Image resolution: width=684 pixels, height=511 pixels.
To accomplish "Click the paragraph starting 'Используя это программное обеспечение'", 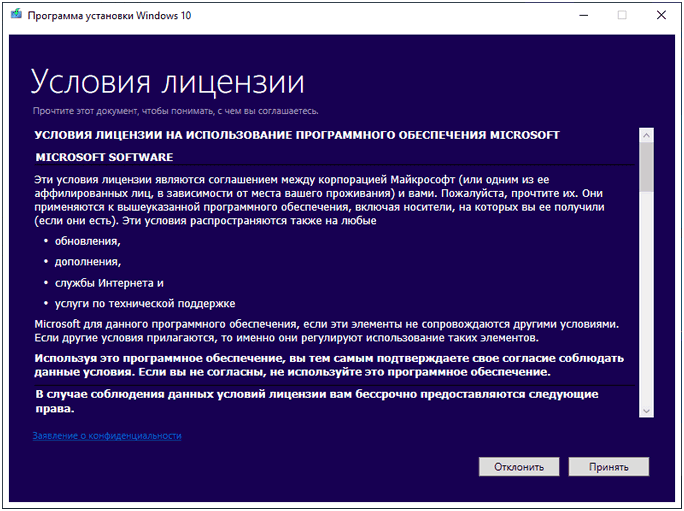I will coord(329,365).
